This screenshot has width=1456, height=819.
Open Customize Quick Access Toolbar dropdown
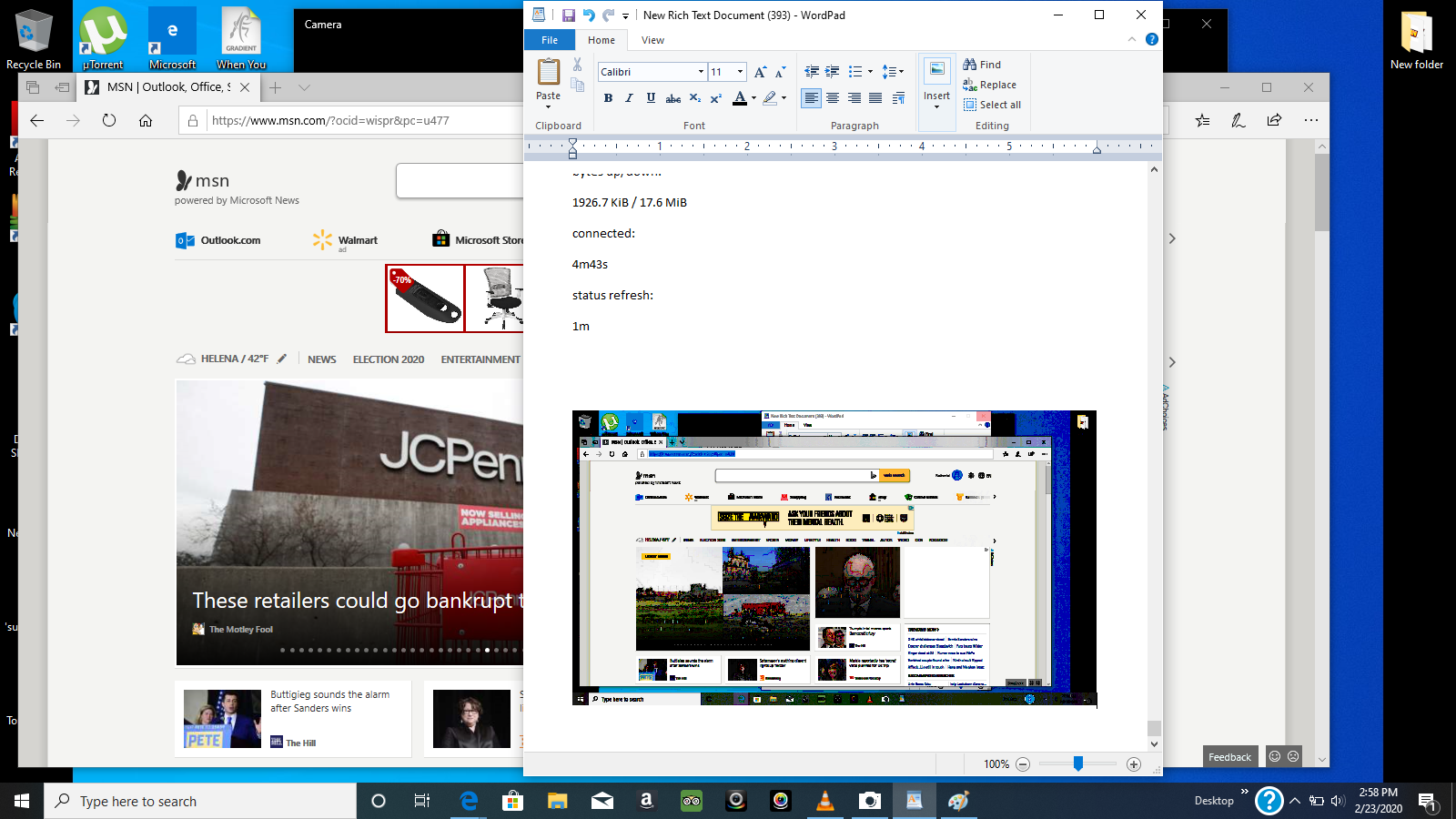[625, 16]
